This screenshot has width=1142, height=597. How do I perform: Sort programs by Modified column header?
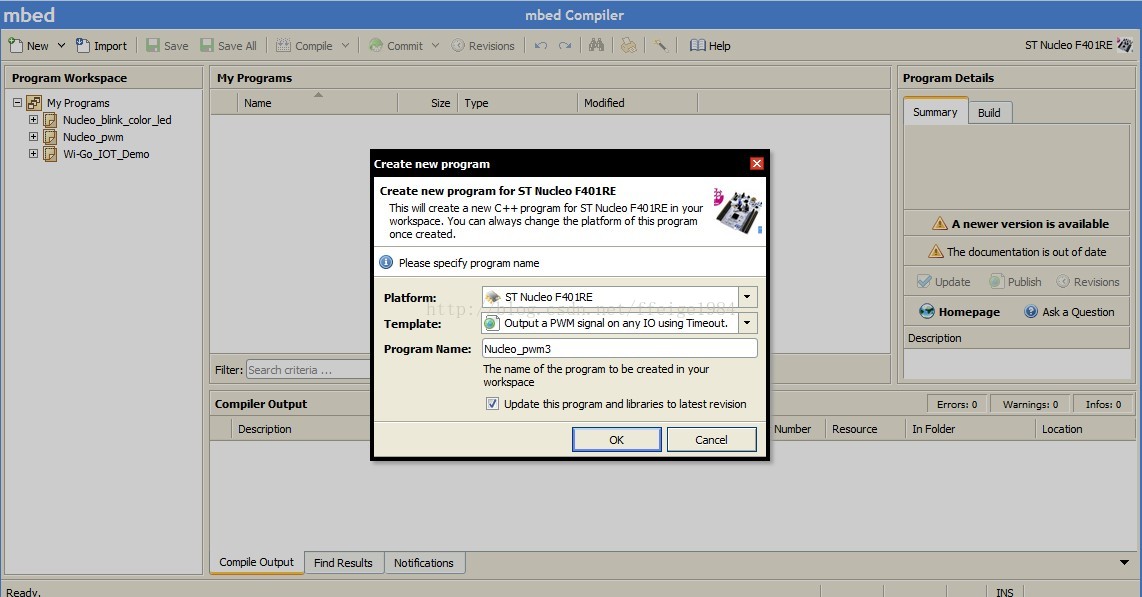click(637, 103)
